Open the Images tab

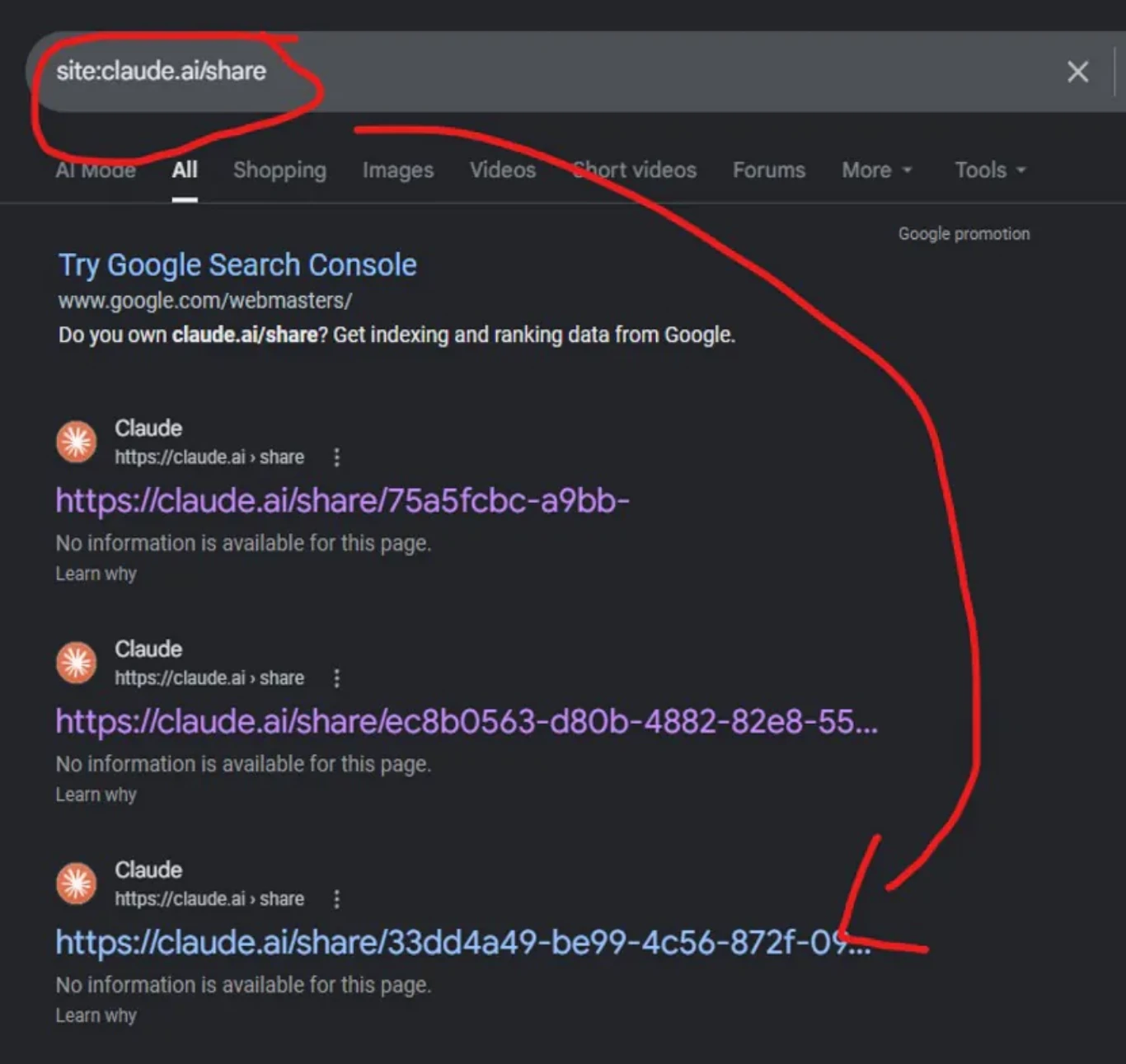tap(398, 170)
